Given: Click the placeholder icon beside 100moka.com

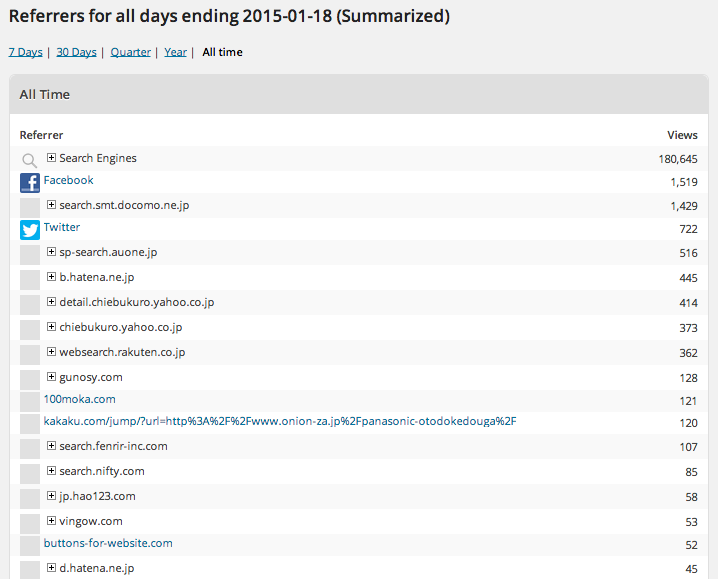Looking at the screenshot, I should tap(30, 402).
